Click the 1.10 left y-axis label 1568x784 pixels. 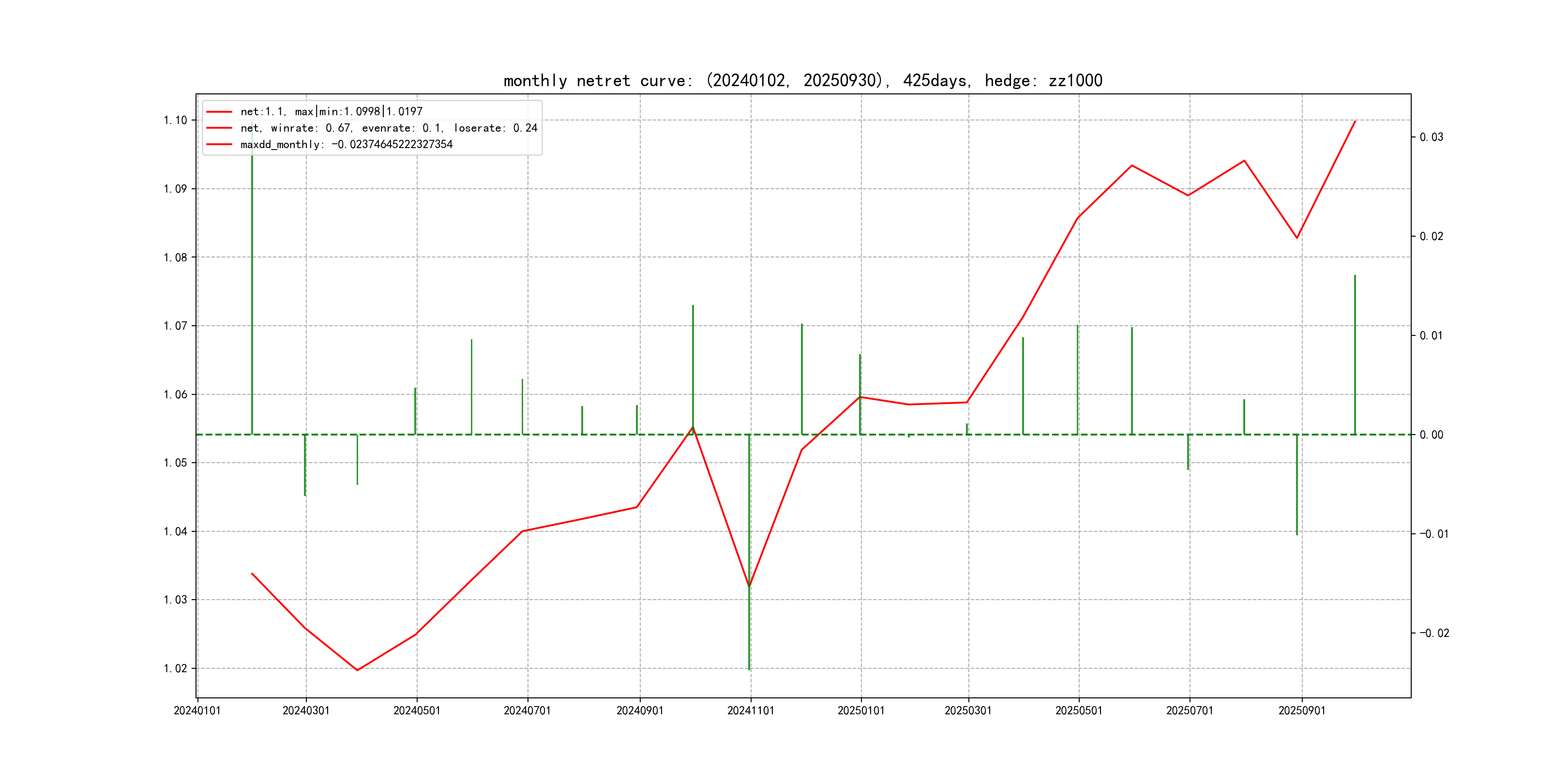pyautogui.click(x=175, y=120)
